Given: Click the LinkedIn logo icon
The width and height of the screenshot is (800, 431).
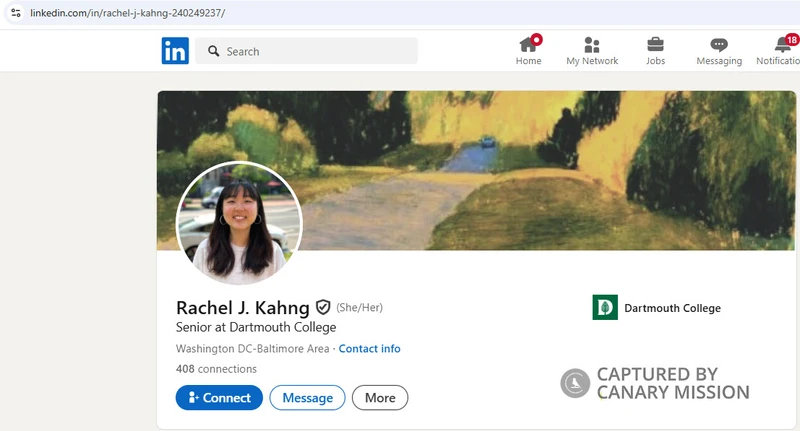Looking at the screenshot, I should pos(175,50).
